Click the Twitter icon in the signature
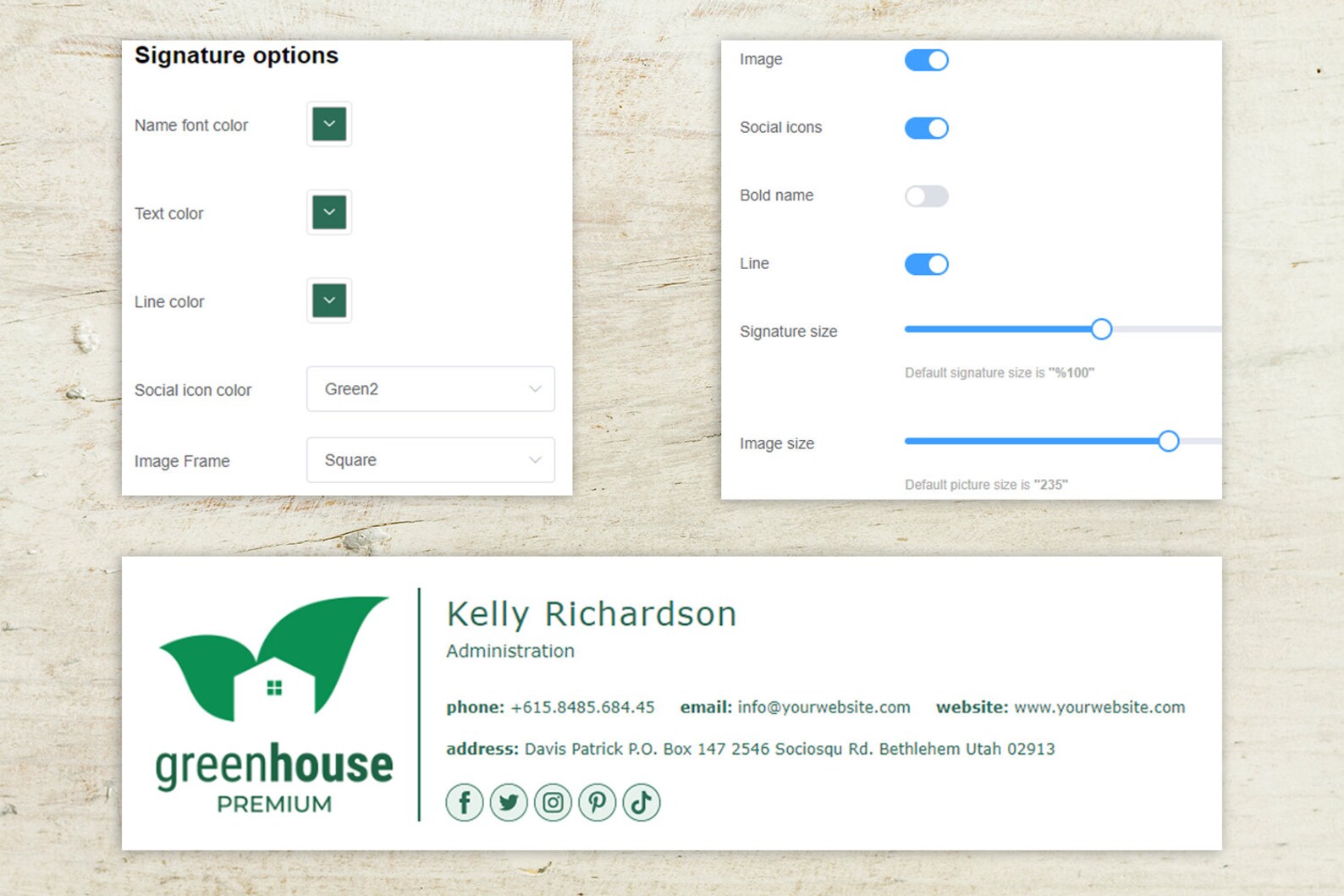This screenshot has width=1344, height=896. 509,802
